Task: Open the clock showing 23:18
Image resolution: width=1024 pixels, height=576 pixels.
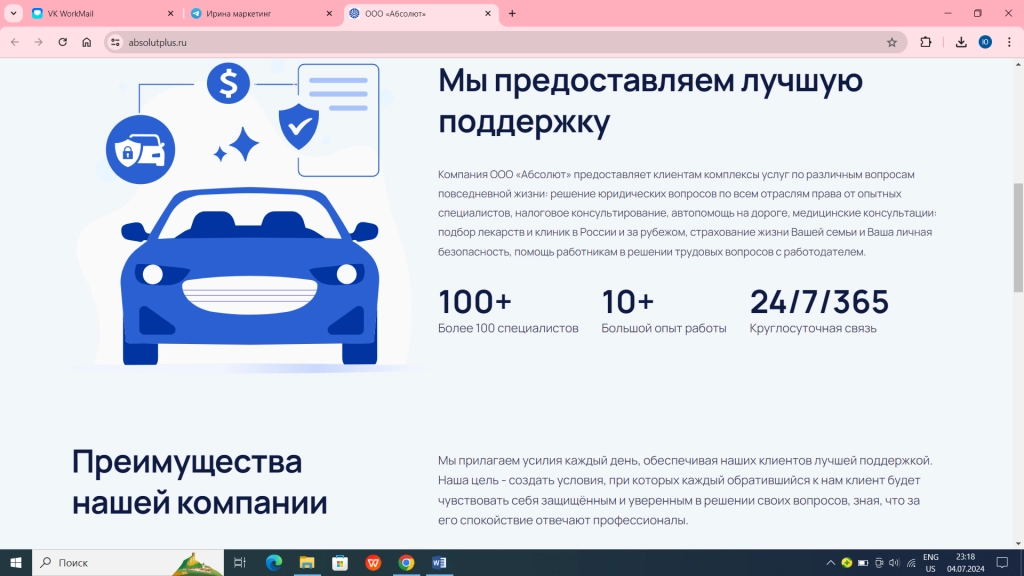Action: [x=965, y=563]
